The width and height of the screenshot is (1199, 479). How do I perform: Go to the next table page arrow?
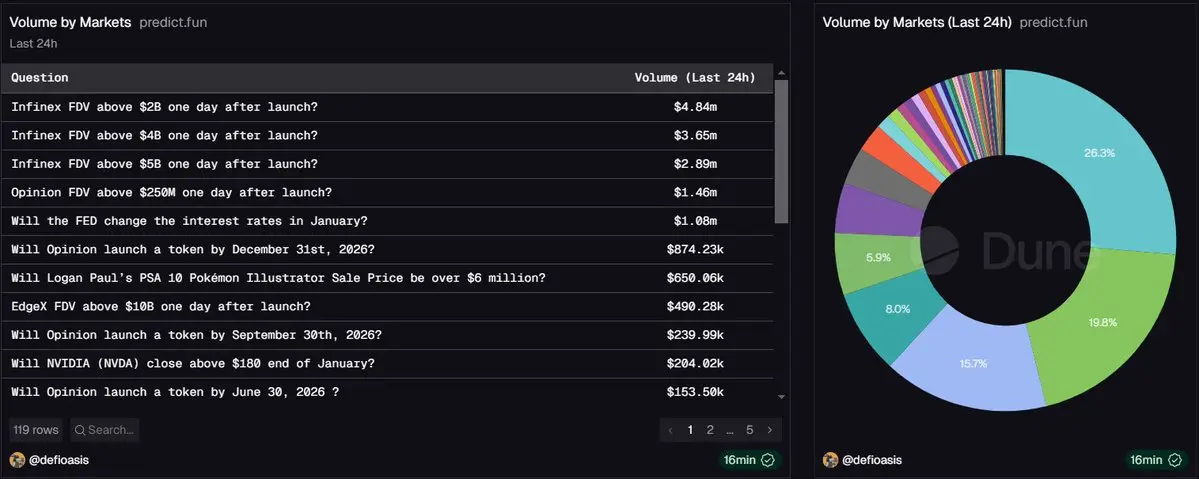(x=769, y=430)
